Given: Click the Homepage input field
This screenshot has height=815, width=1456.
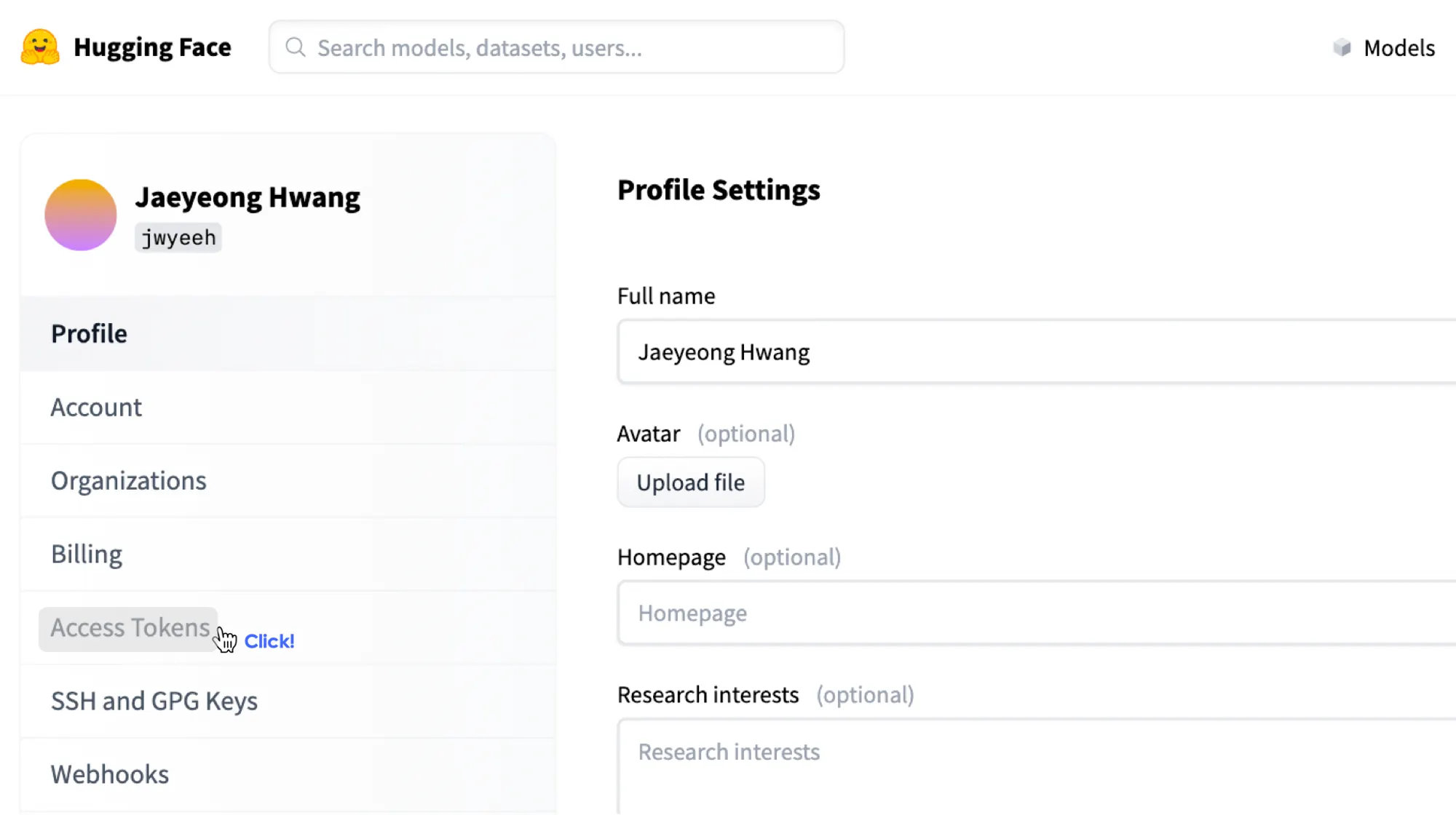Looking at the screenshot, I should (1019, 613).
